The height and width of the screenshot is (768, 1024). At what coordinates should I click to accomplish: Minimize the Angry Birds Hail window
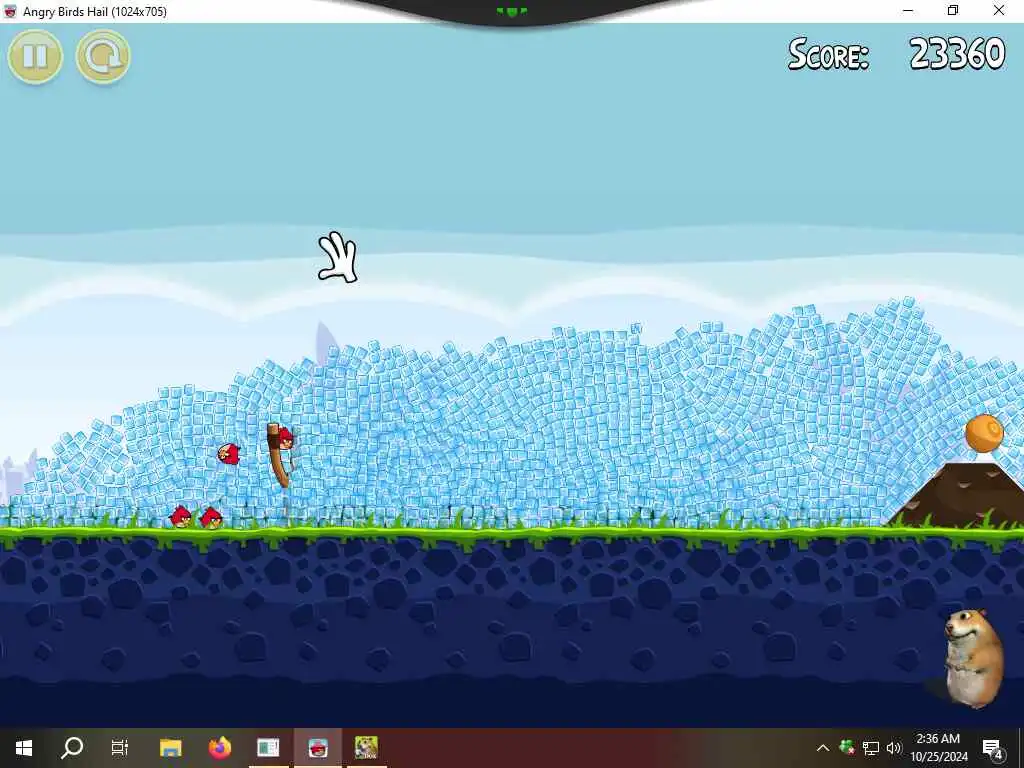tap(908, 11)
